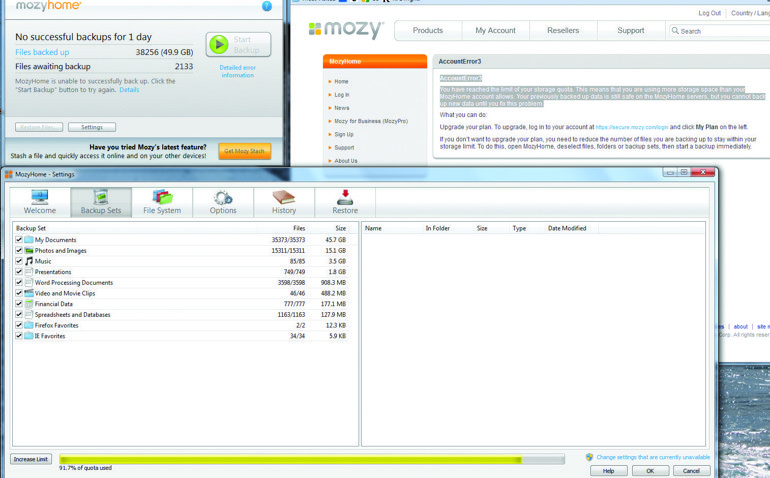Viewport: 770px width, 478px height.
Task: Open the Restore section
Action: pyautogui.click(x=345, y=201)
